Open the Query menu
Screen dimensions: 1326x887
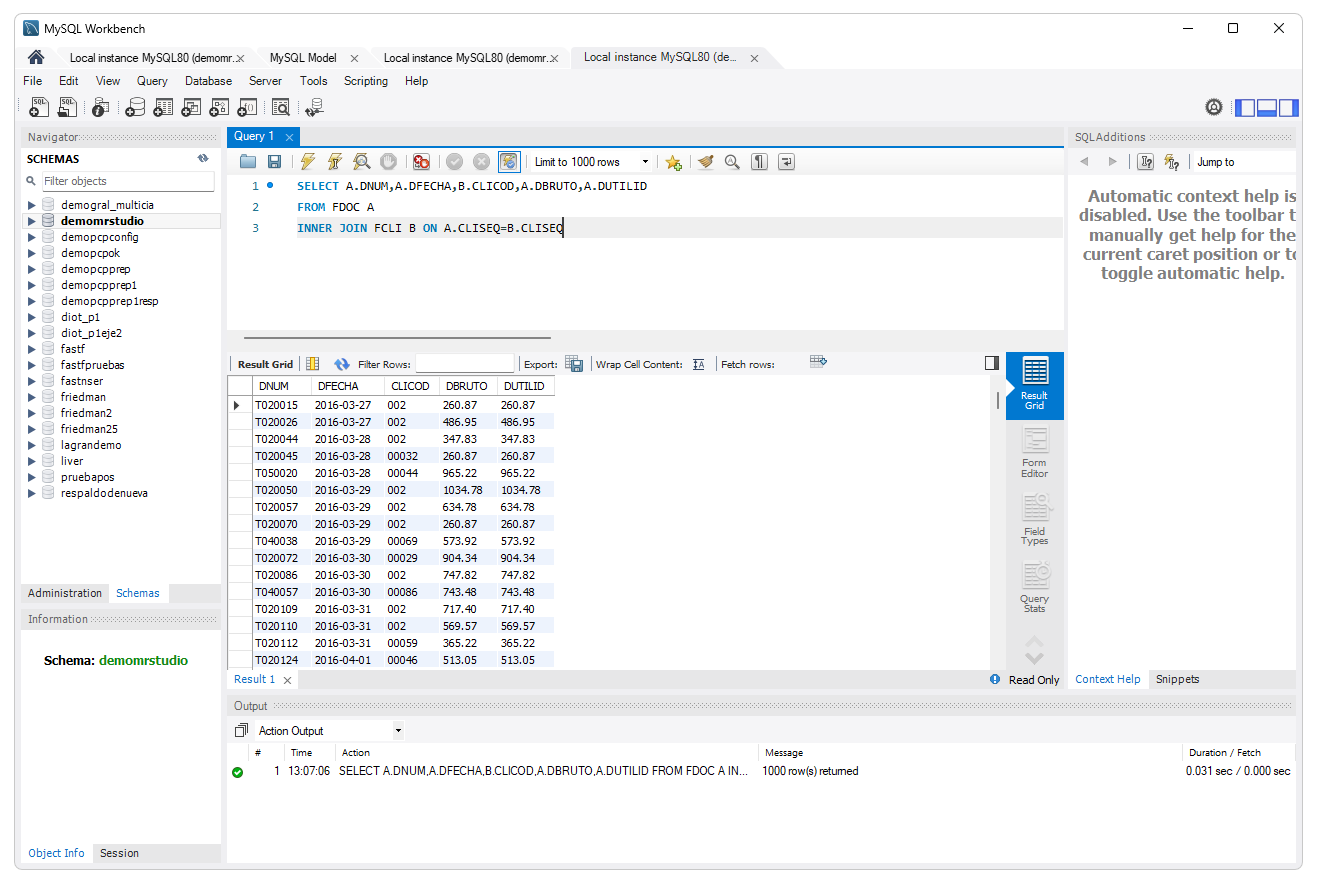click(152, 81)
